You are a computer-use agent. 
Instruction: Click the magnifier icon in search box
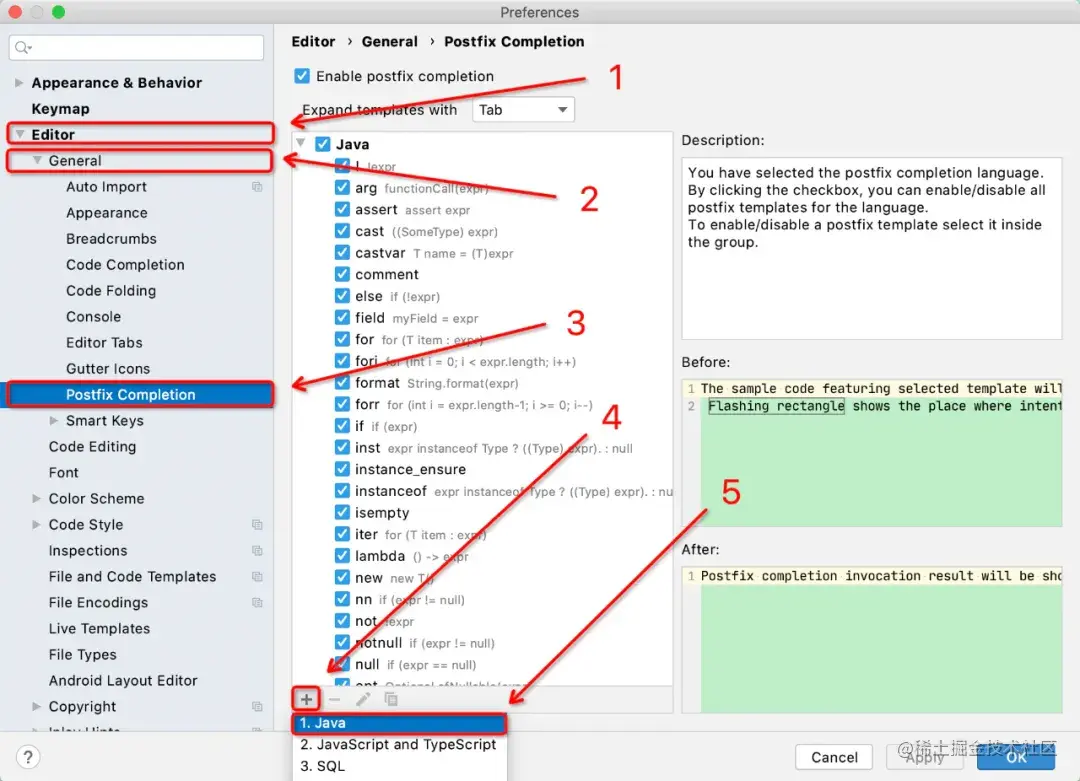coord(23,47)
